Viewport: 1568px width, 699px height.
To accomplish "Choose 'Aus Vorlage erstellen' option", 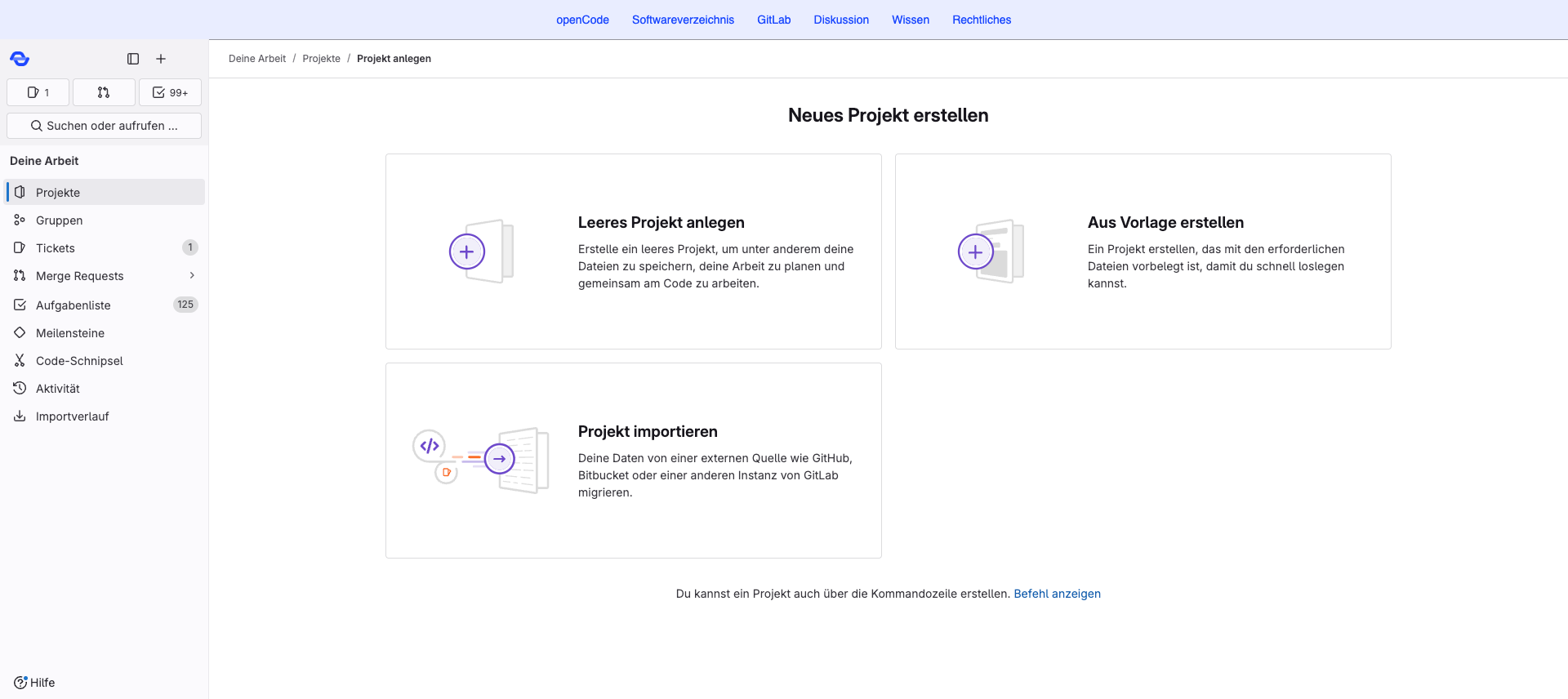I will (1143, 252).
